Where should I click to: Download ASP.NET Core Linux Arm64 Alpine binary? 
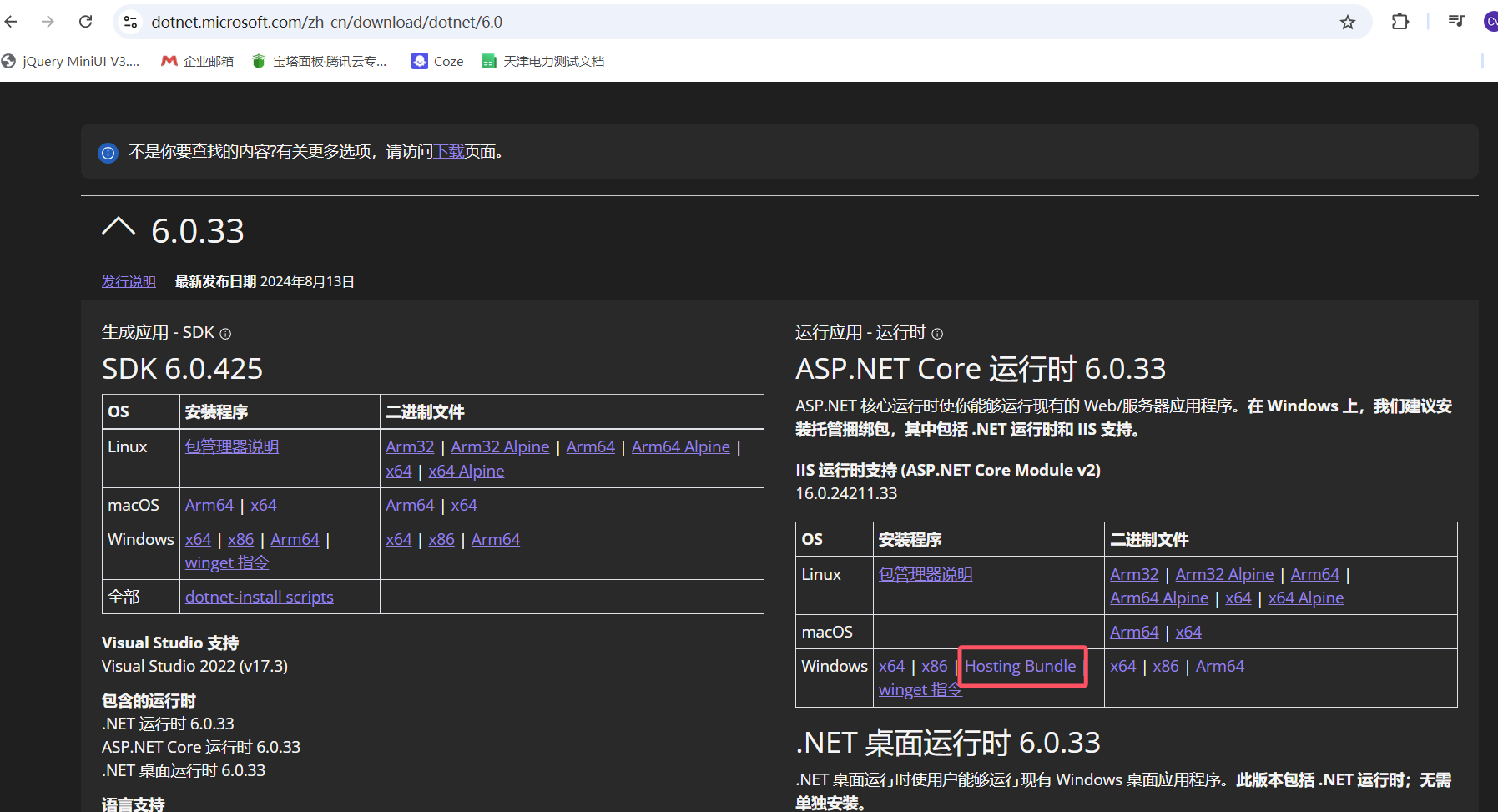[1159, 598]
